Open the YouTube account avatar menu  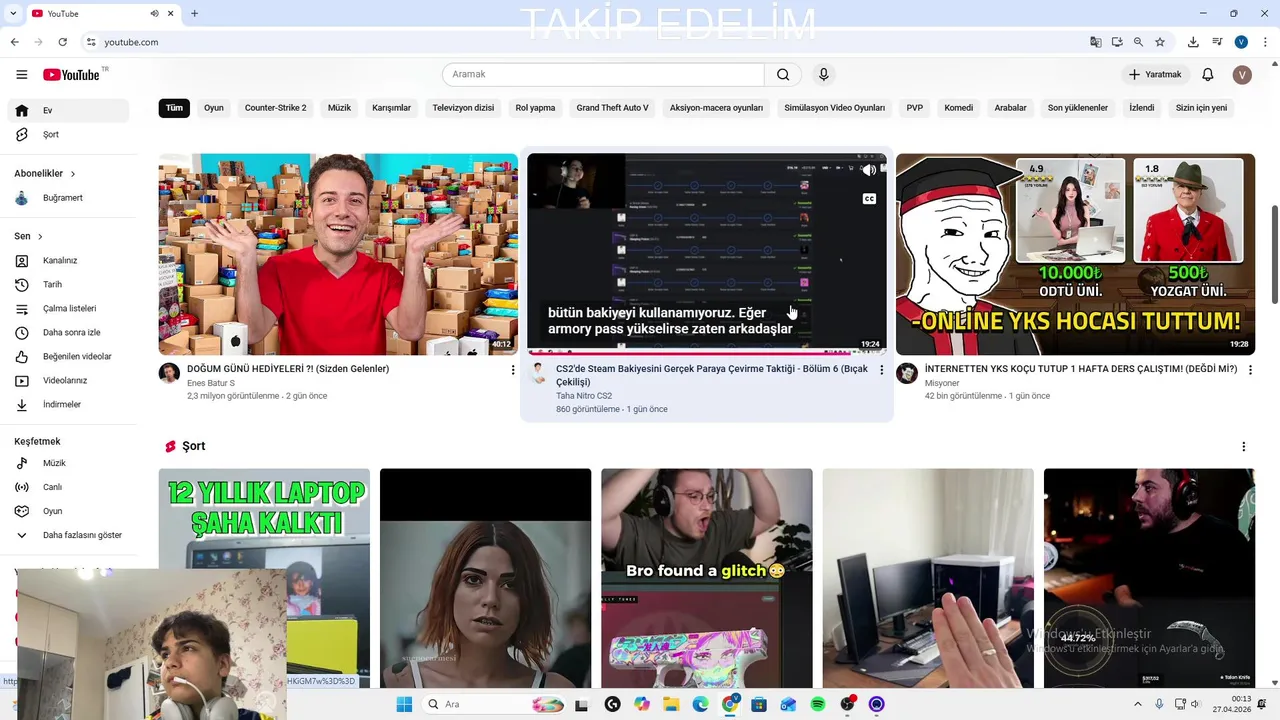tap(1242, 75)
